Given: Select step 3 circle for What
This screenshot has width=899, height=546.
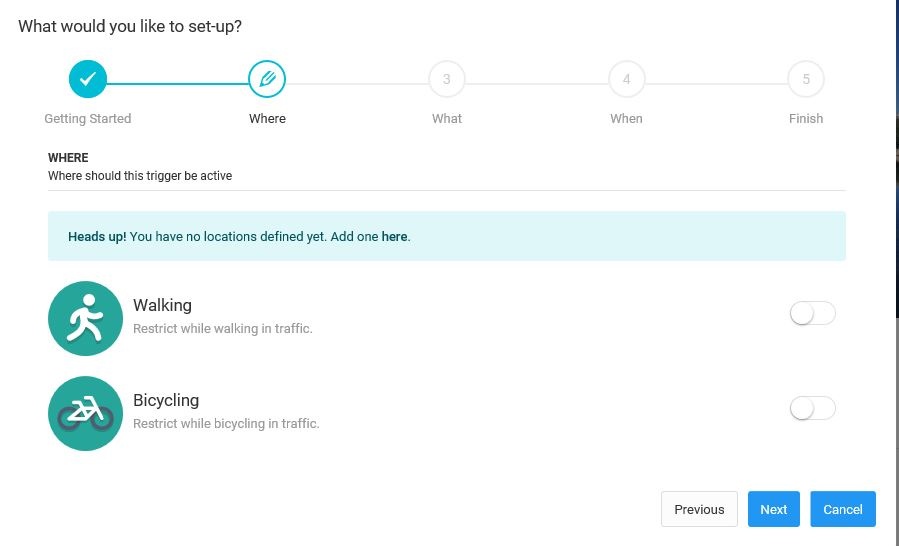Looking at the screenshot, I should [x=446, y=79].
